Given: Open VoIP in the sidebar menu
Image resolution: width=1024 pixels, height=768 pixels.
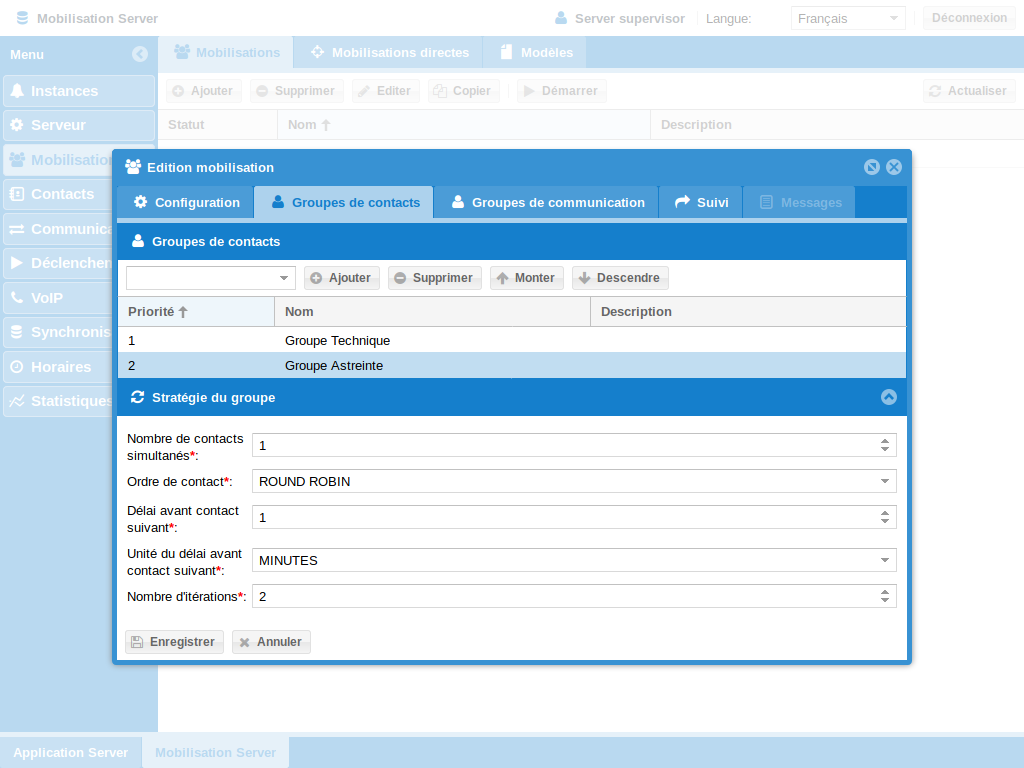Looking at the screenshot, I should pyautogui.click(x=58, y=298).
